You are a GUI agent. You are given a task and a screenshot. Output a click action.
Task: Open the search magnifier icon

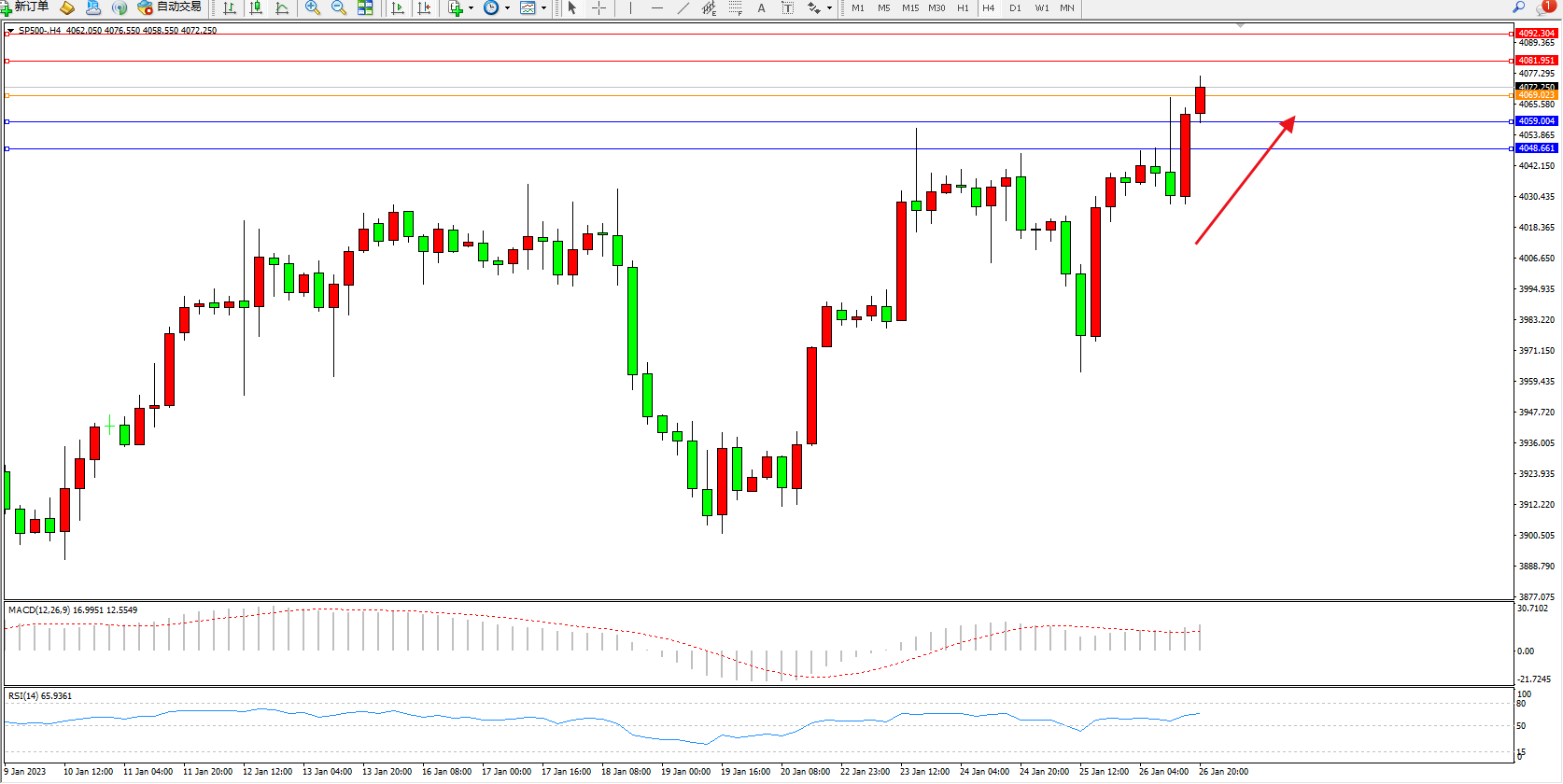[1518, 7]
